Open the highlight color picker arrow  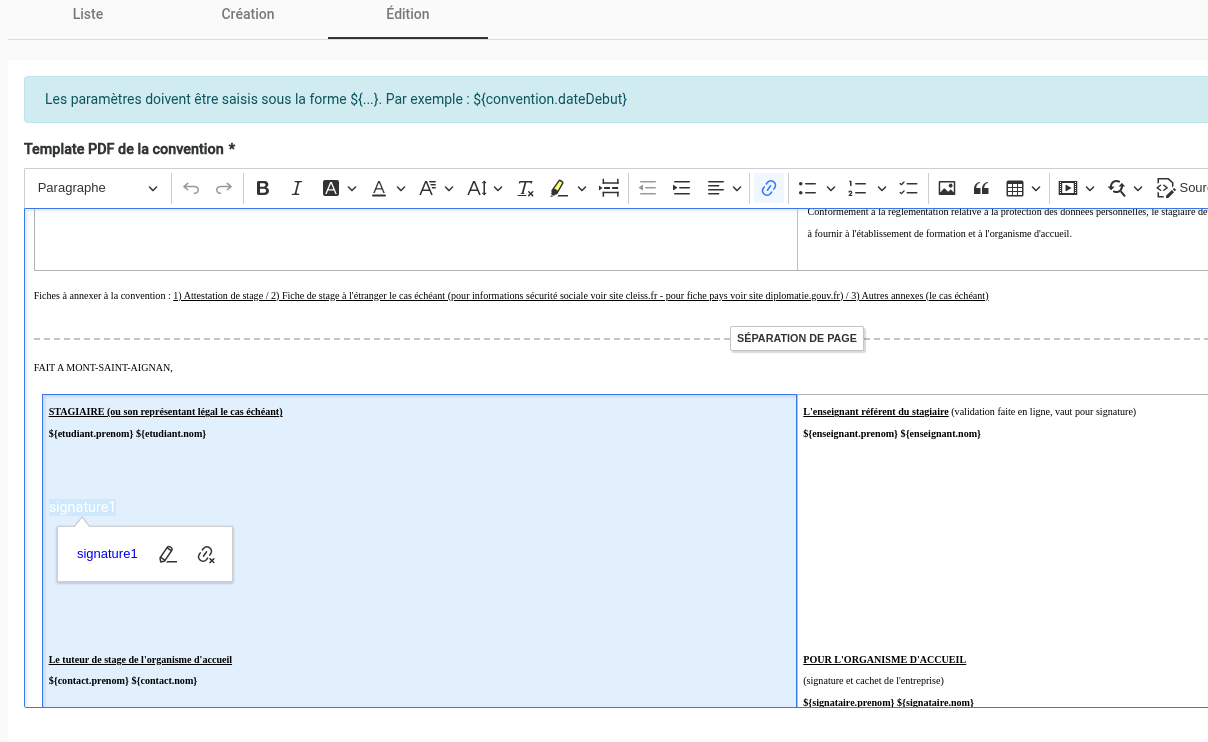[581, 188]
